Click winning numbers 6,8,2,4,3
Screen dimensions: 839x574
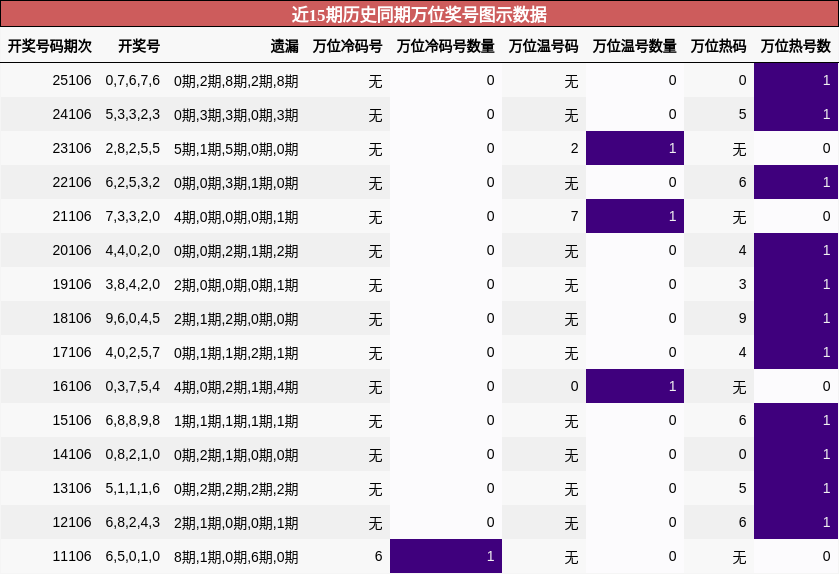click(133, 522)
